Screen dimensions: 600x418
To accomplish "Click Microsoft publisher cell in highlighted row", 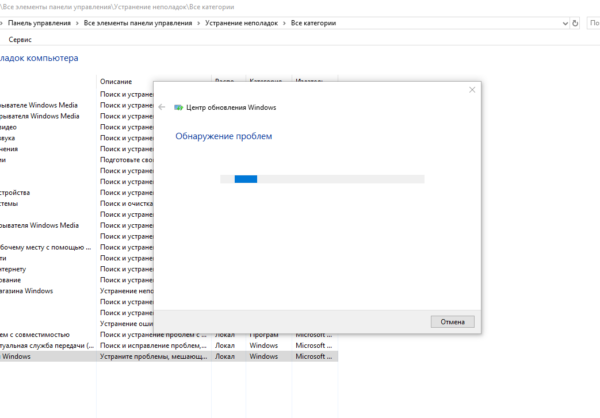I will (x=314, y=356).
